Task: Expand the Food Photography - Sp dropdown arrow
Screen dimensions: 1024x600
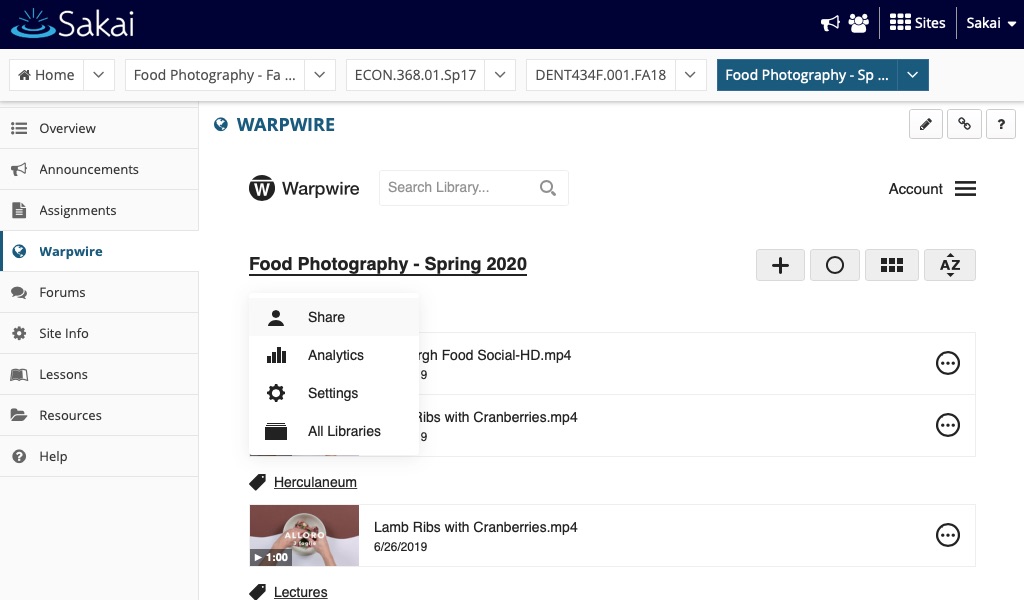Action: click(x=913, y=75)
